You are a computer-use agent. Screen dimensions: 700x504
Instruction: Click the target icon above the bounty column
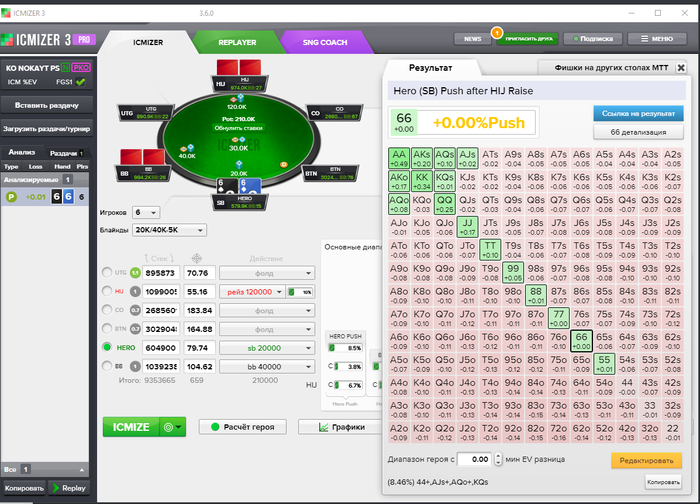click(196, 258)
